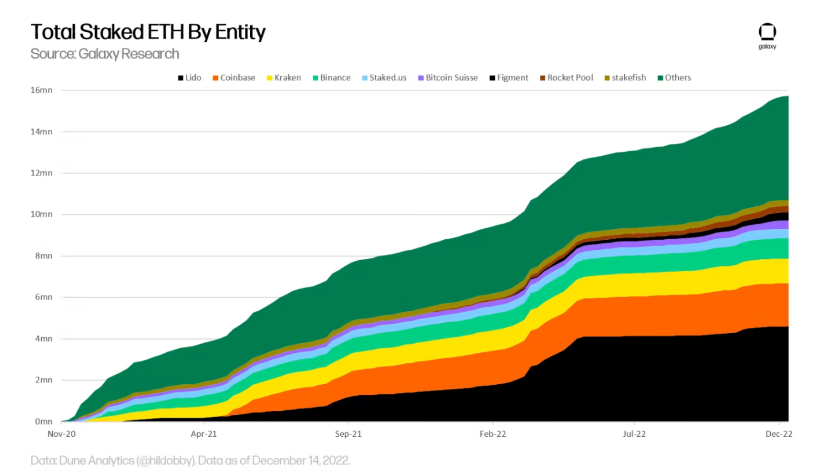Select the Figment legend label
The width and height of the screenshot is (815, 474).
[512, 77]
